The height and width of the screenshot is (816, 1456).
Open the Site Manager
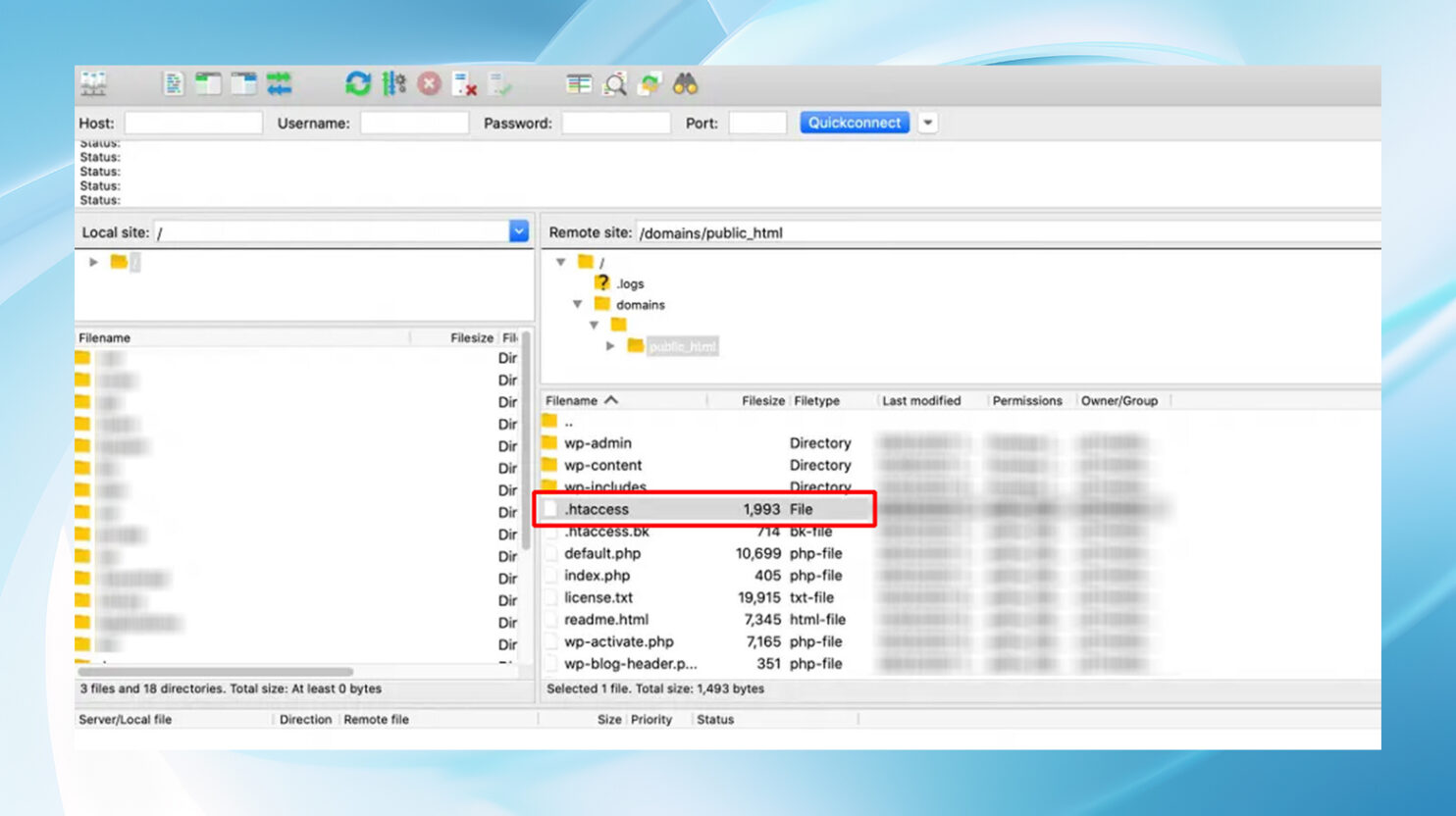tap(95, 85)
